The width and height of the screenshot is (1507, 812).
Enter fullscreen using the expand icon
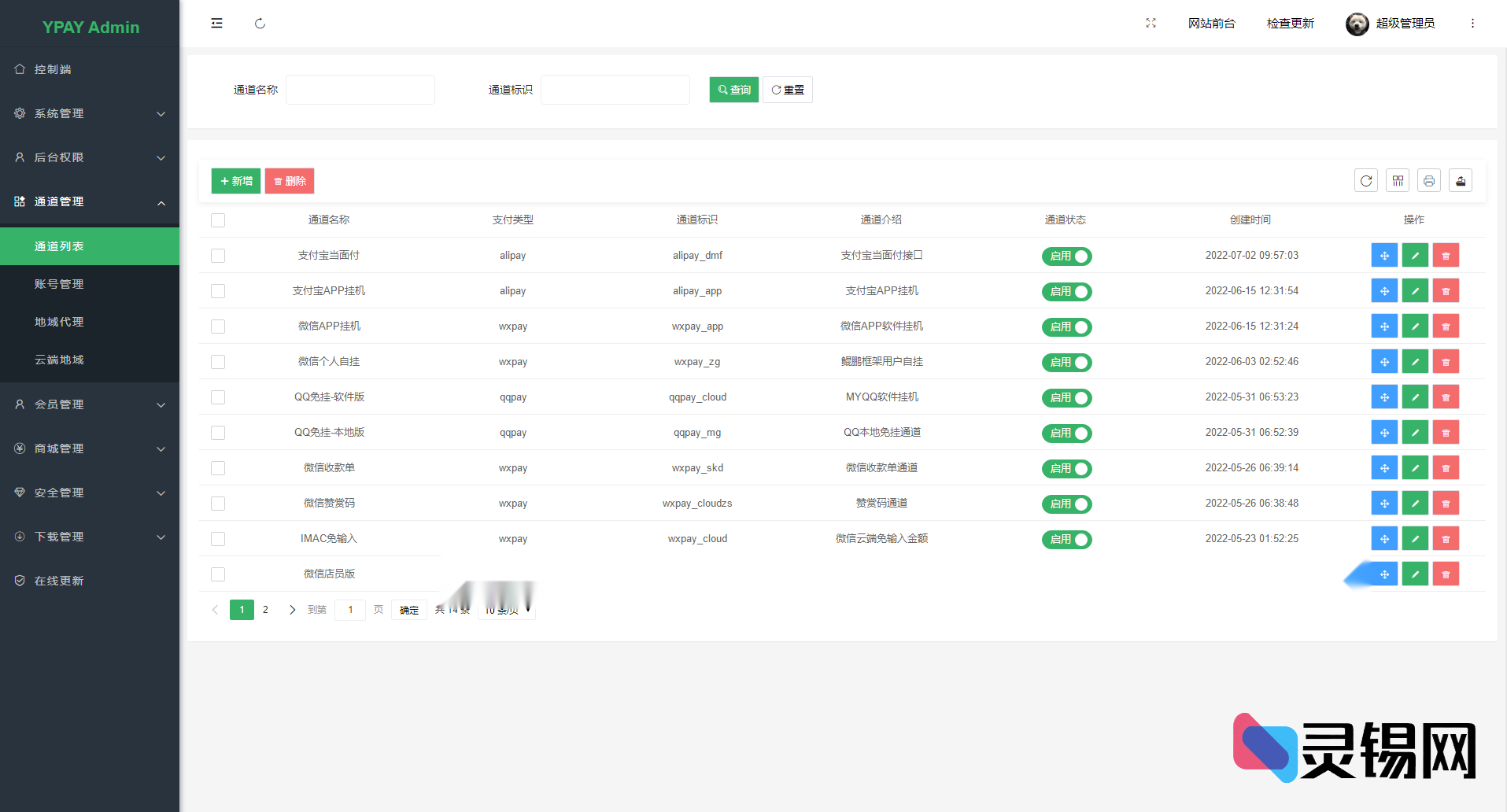pyautogui.click(x=1151, y=24)
